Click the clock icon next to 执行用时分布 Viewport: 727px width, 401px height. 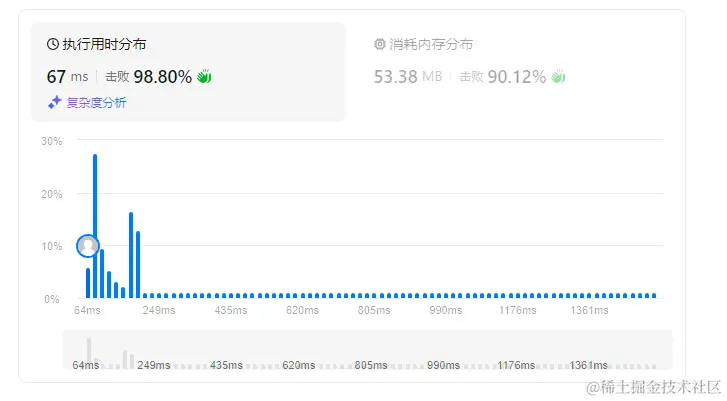[53, 44]
